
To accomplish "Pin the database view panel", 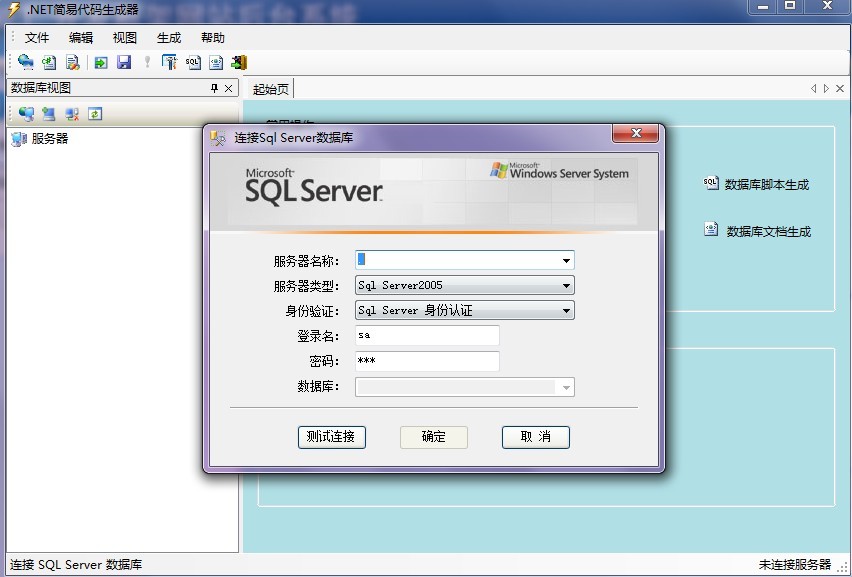I will [x=214, y=88].
